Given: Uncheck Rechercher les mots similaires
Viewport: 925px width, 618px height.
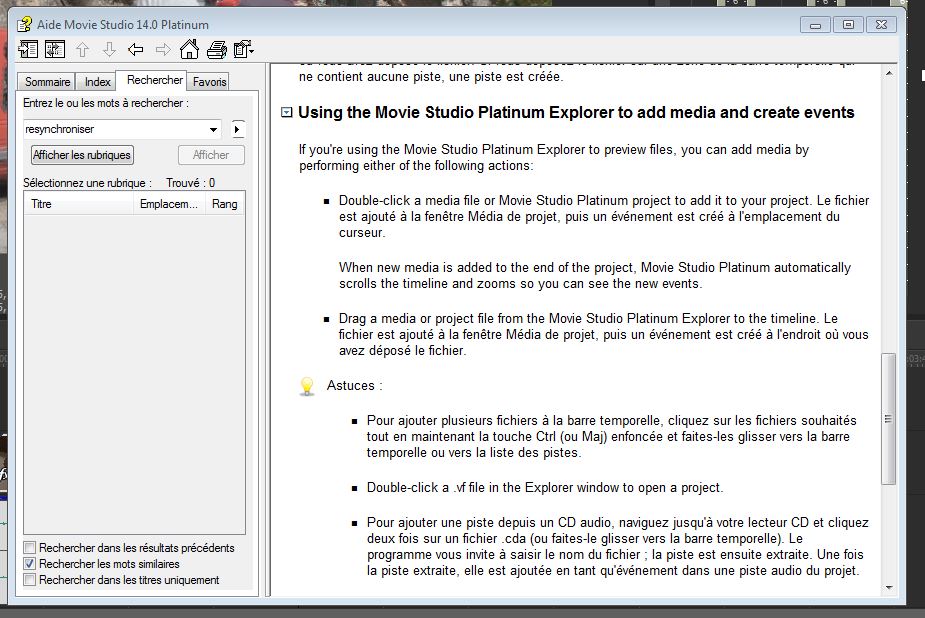Looking at the screenshot, I should coord(30,564).
